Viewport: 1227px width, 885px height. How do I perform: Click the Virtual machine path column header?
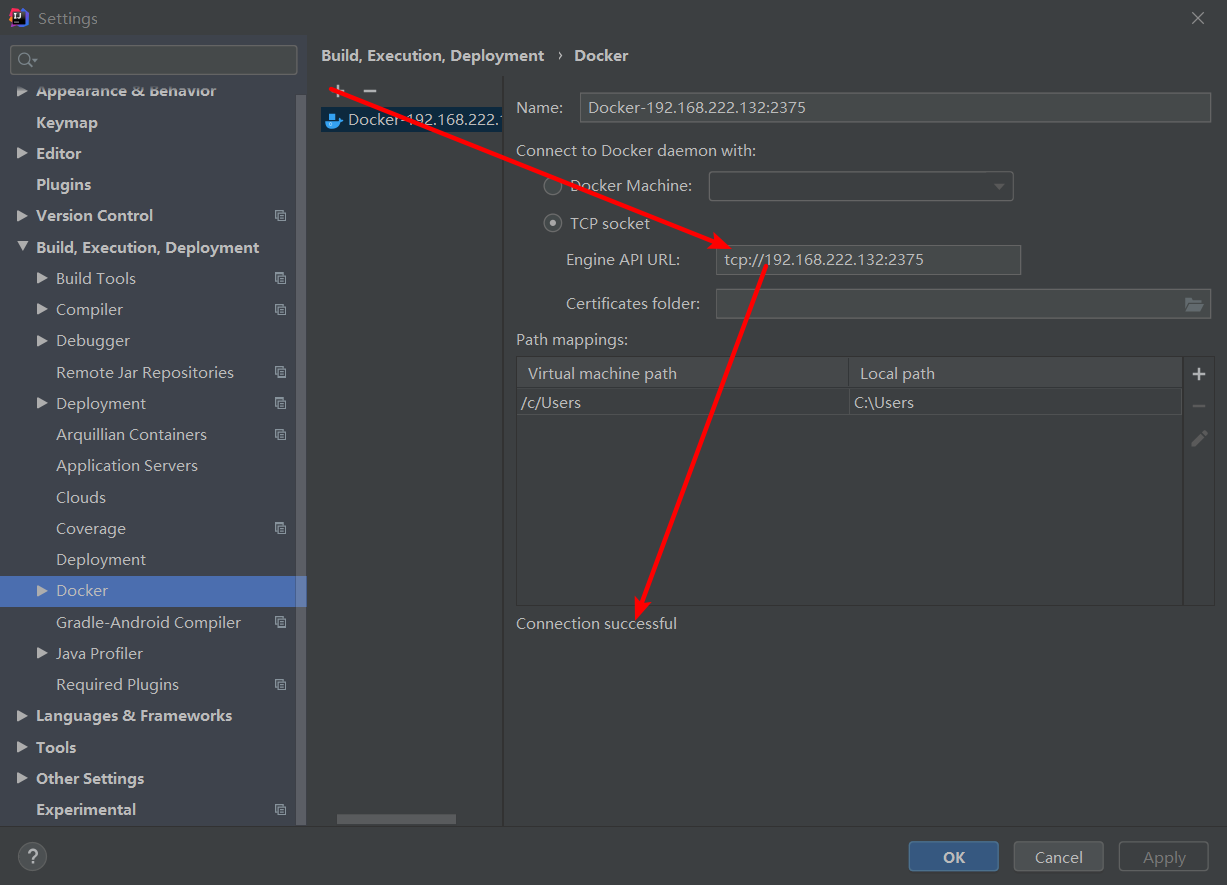tap(682, 374)
